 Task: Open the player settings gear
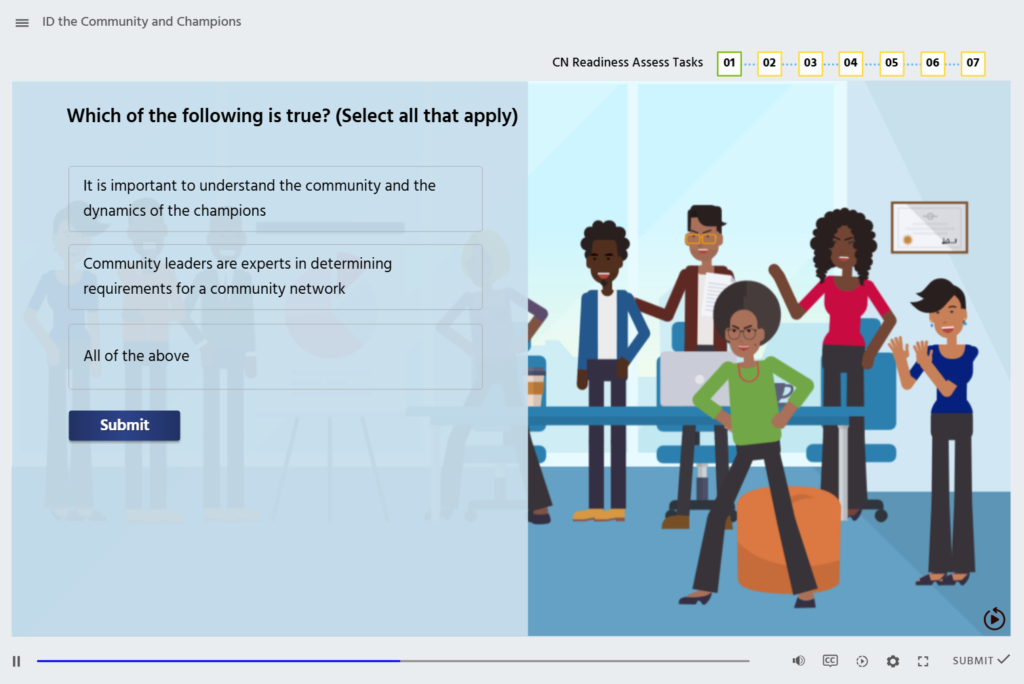tap(892, 660)
